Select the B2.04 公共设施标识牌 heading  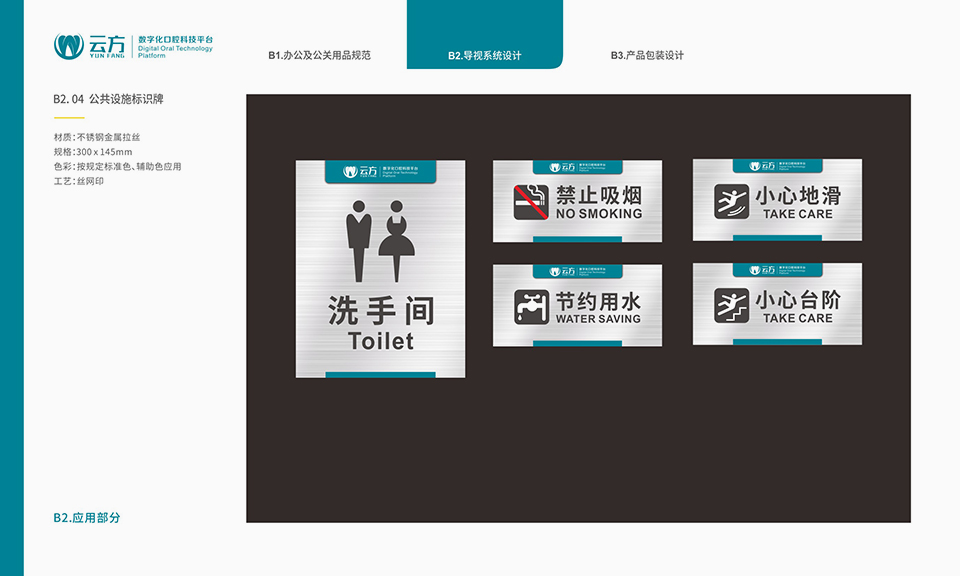click(108, 99)
